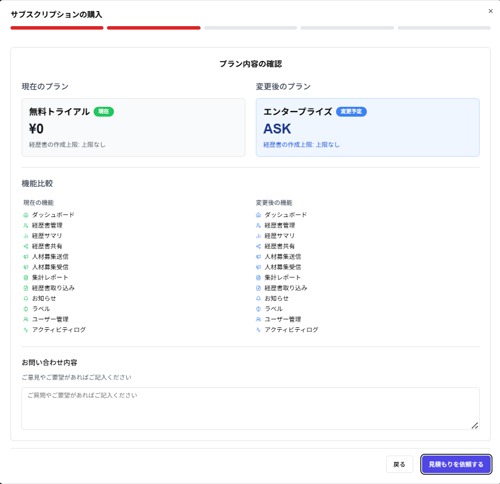Select the 無料トライアル current plan card

(x=133, y=127)
